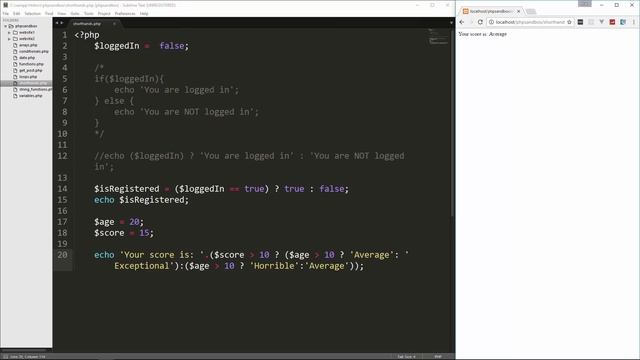
Task: Click the black browser extension icon
Action: coord(580,22)
